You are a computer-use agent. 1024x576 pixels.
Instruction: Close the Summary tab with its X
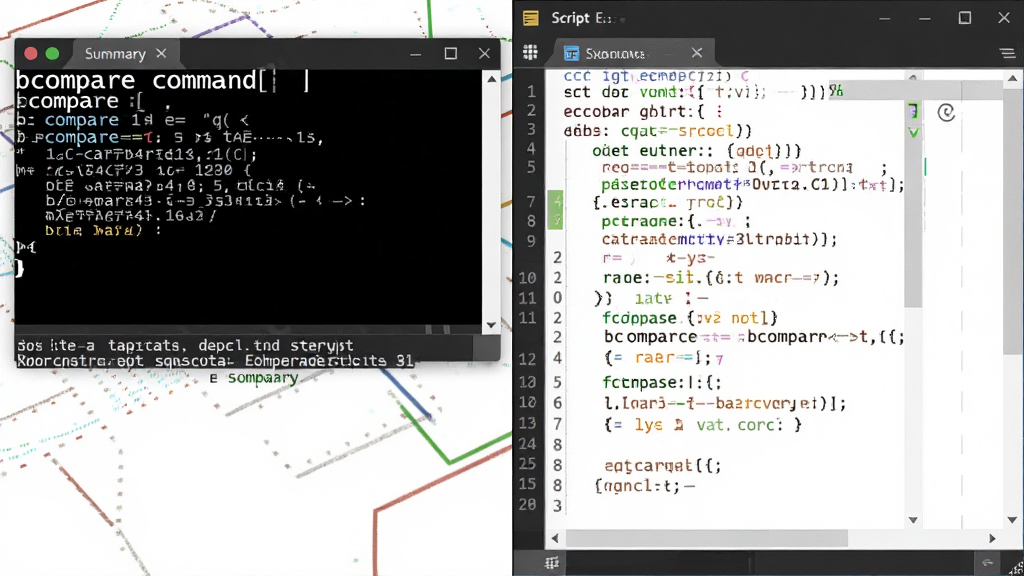tap(161, 54)
